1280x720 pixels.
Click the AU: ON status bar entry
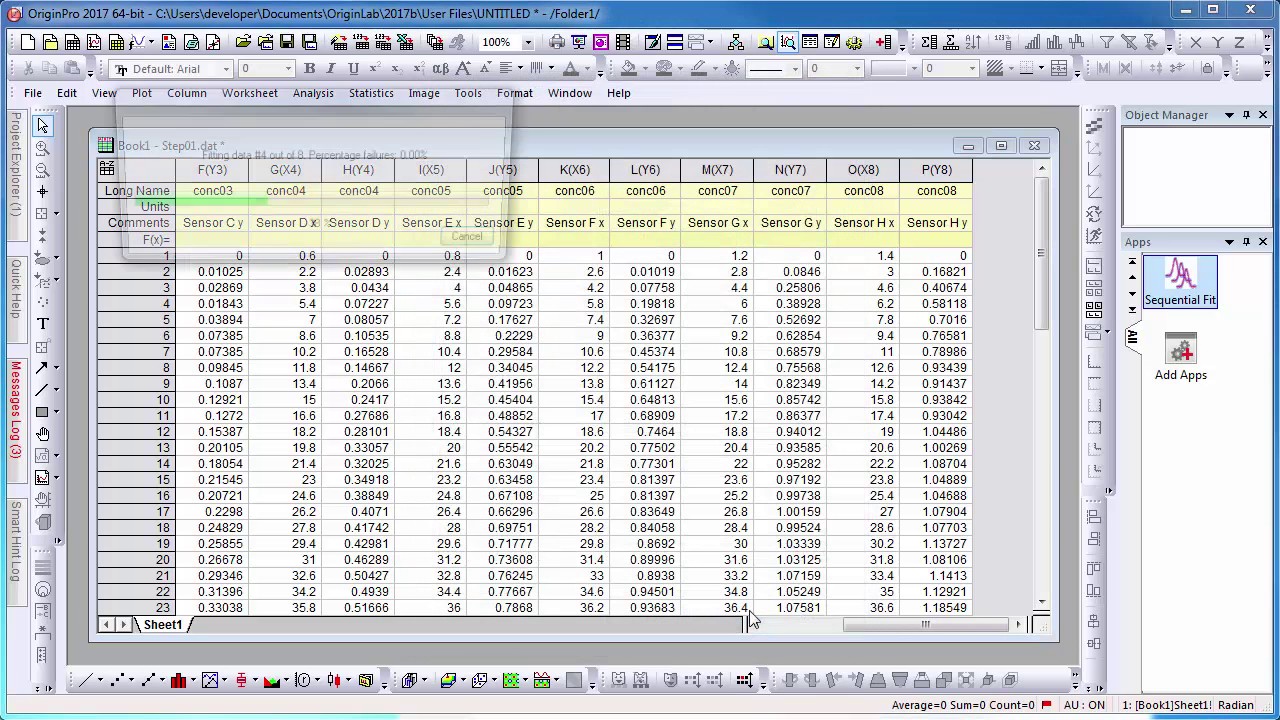tap(1085, 705)
